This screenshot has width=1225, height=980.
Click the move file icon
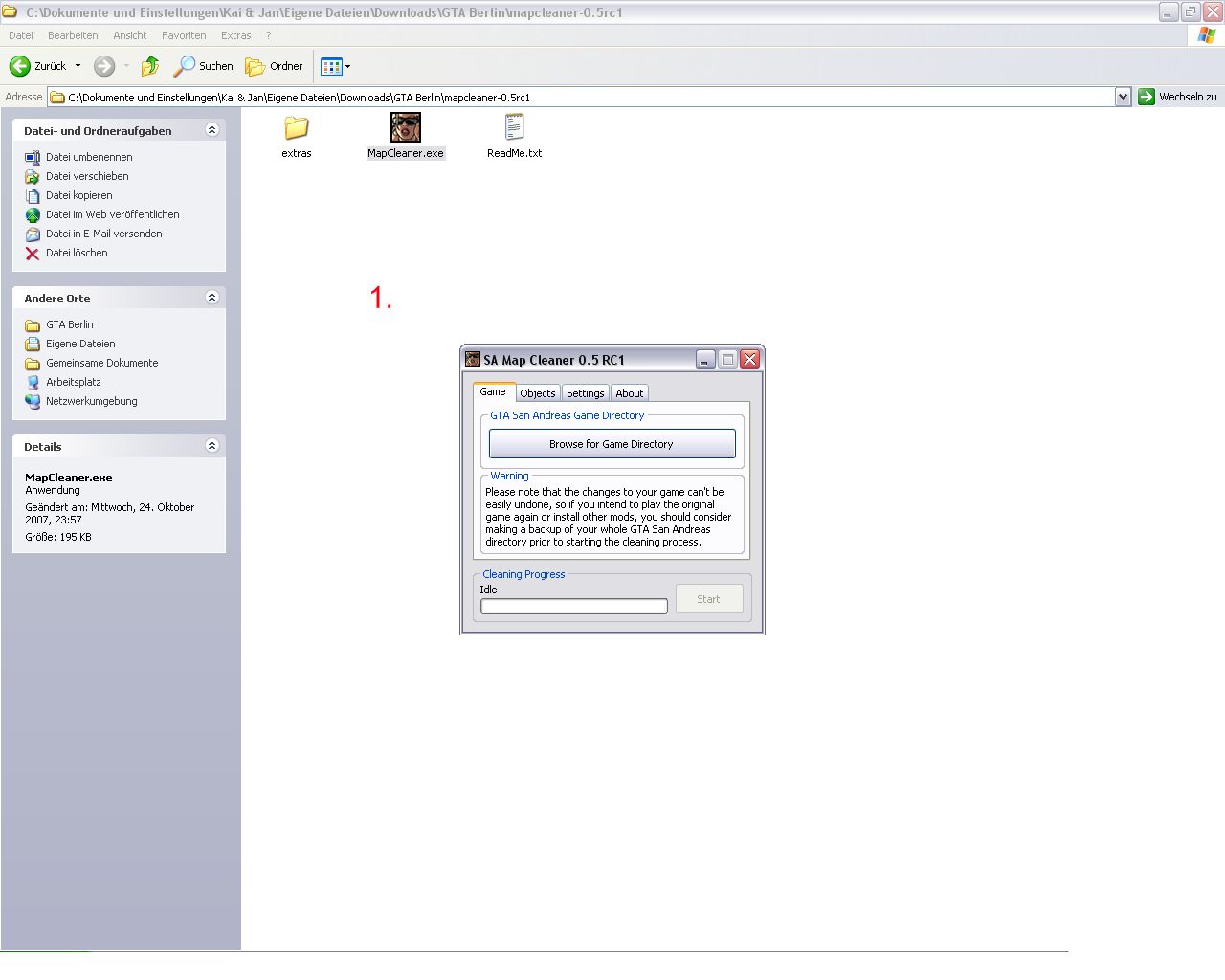point(33,177)
